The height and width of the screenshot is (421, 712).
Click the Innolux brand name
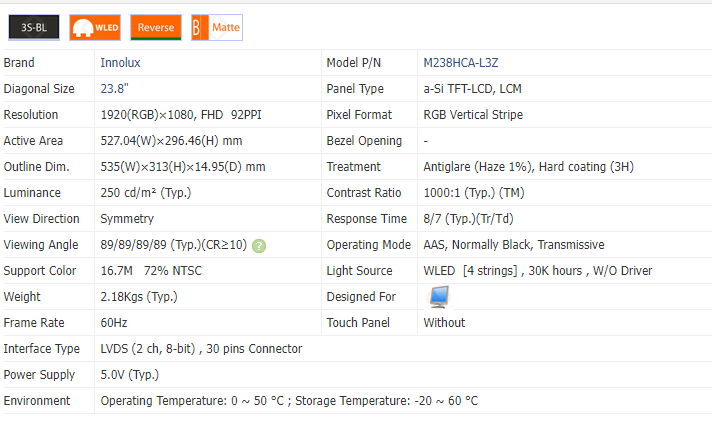(120, 63)
